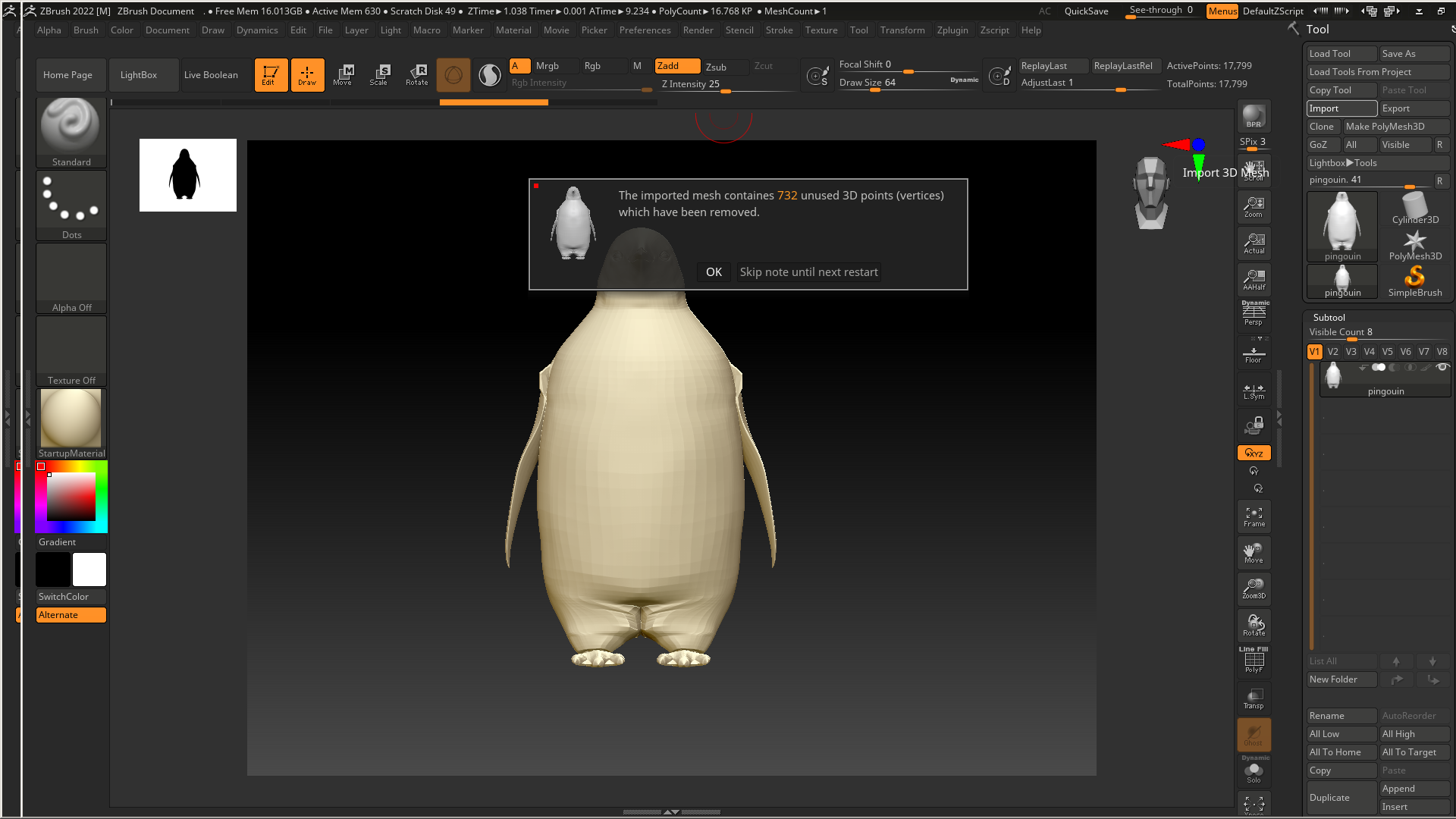
Task: Click the Frame view icon
Action: [x=1254, y=516]
